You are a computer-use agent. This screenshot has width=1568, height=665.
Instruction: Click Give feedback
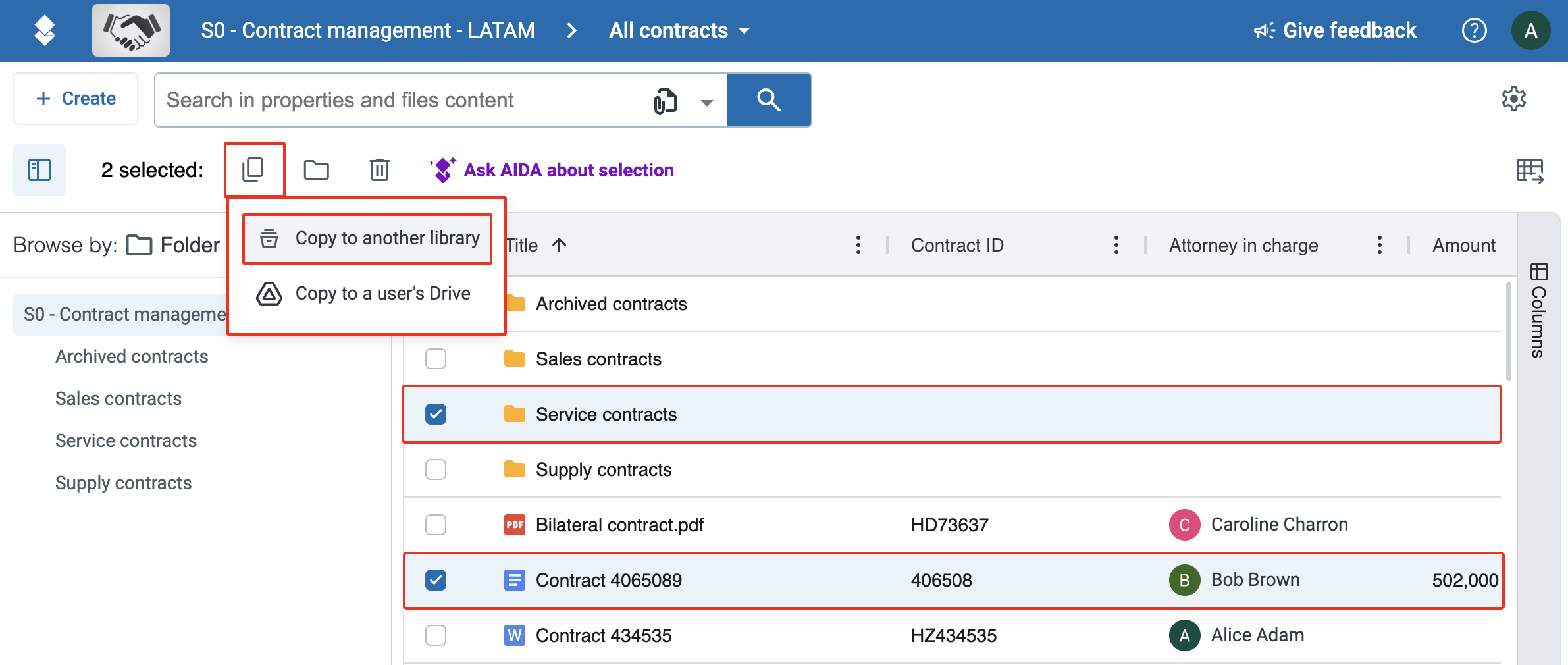tap(1335, 30)
